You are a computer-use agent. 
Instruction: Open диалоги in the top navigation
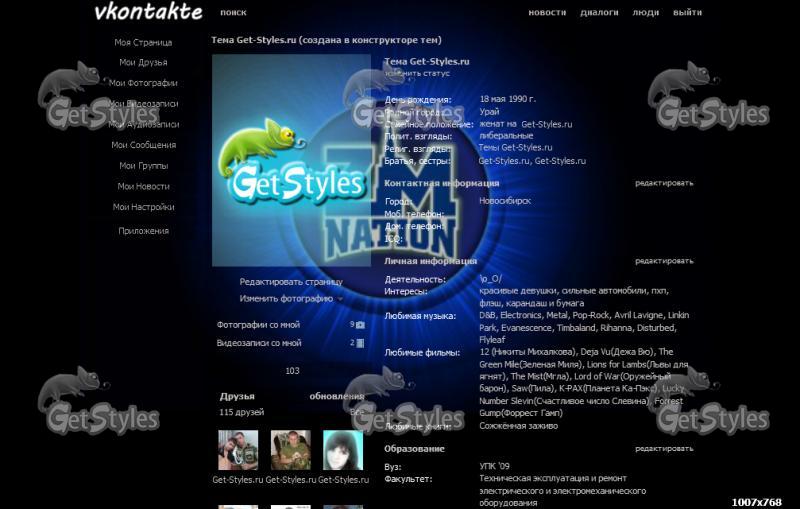point(599,13)
